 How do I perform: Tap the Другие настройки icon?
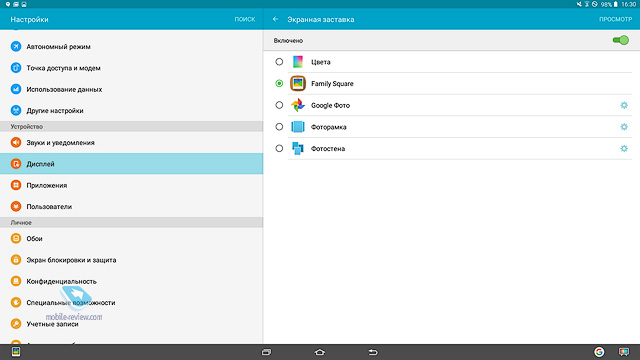click(x=16, y=110)
